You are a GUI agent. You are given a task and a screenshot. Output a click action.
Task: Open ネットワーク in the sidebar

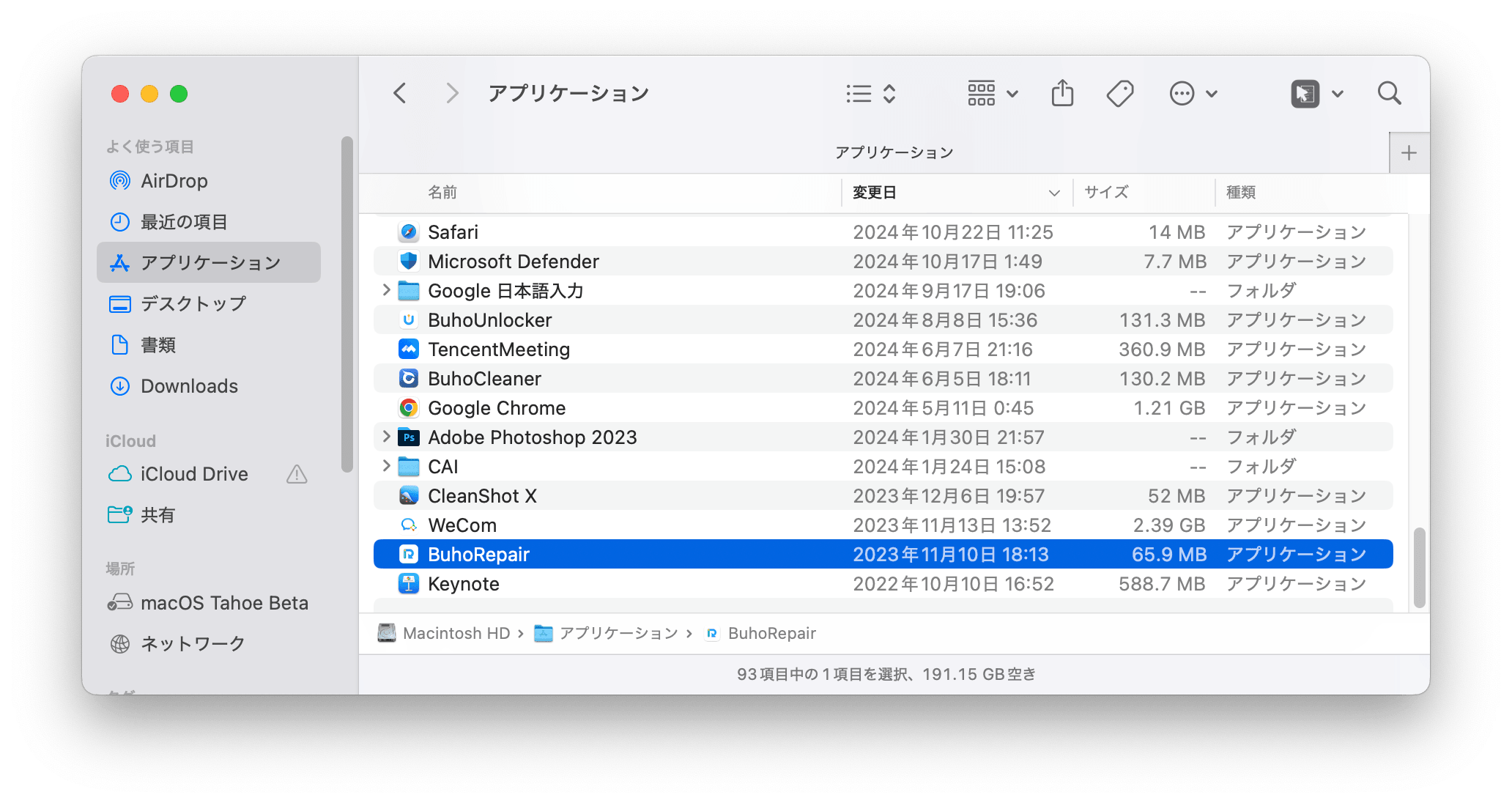[209, 644]
